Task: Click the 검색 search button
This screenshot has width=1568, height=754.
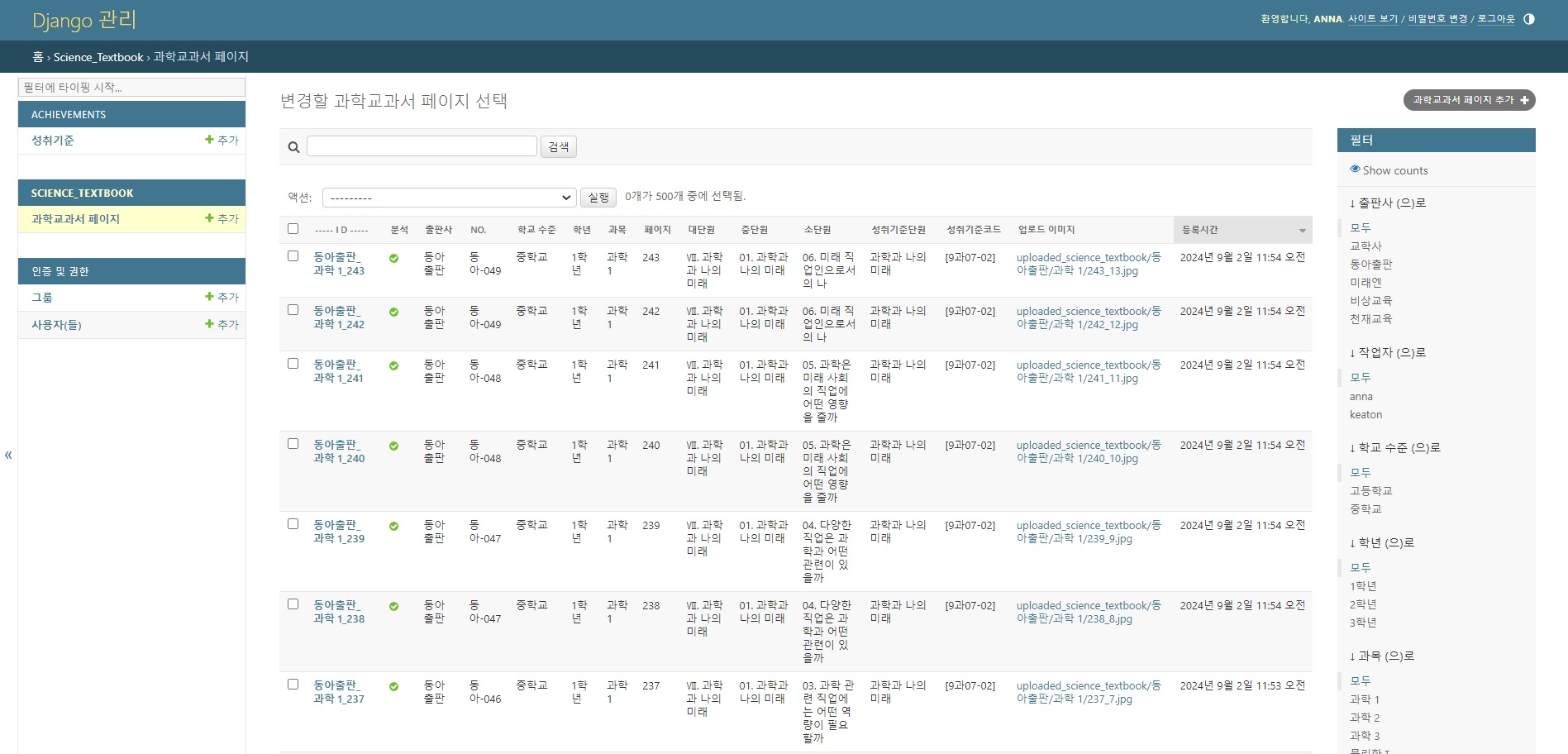Action: point(559,147)
